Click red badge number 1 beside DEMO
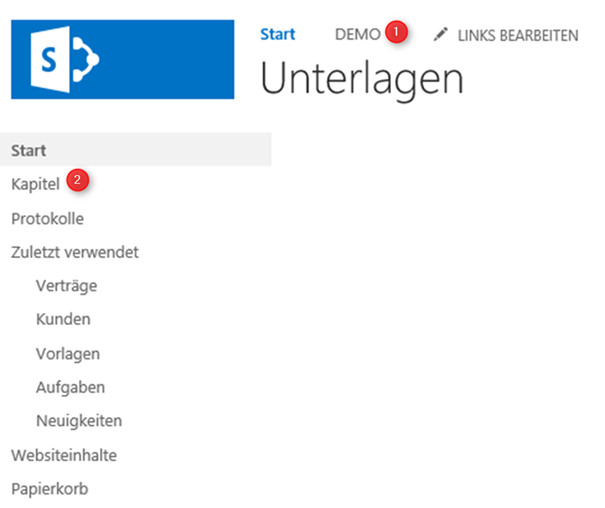The image size is (605, 508). click(397, 32)
